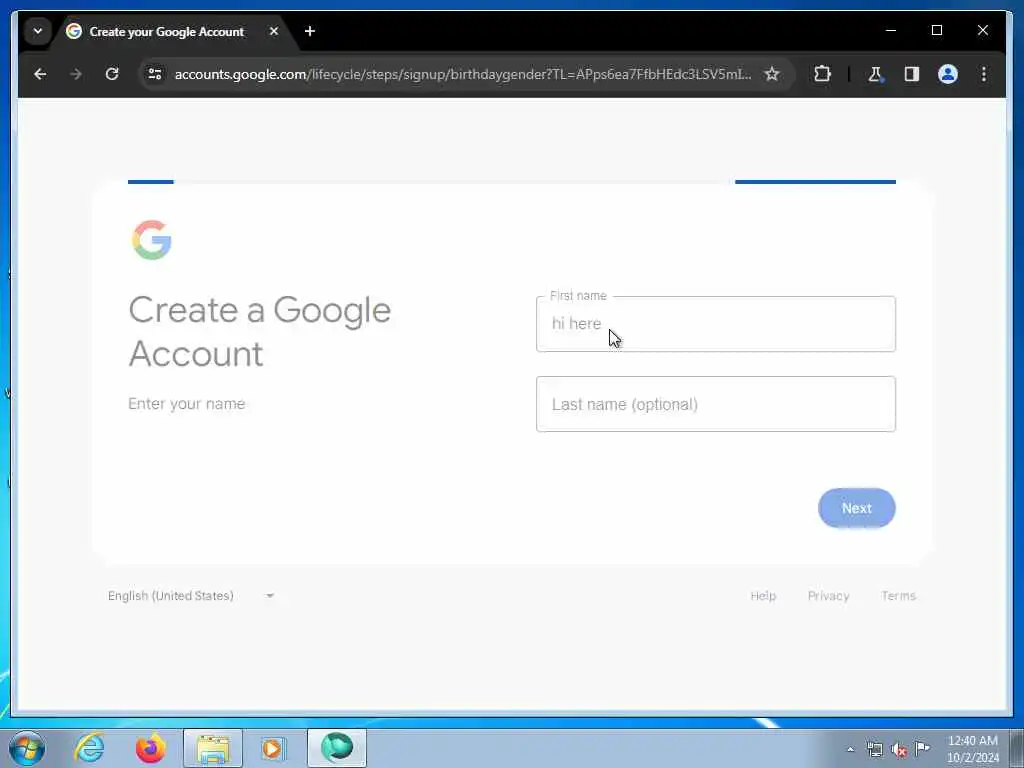Open the English (United States) language dropdown

click(191, 596)
